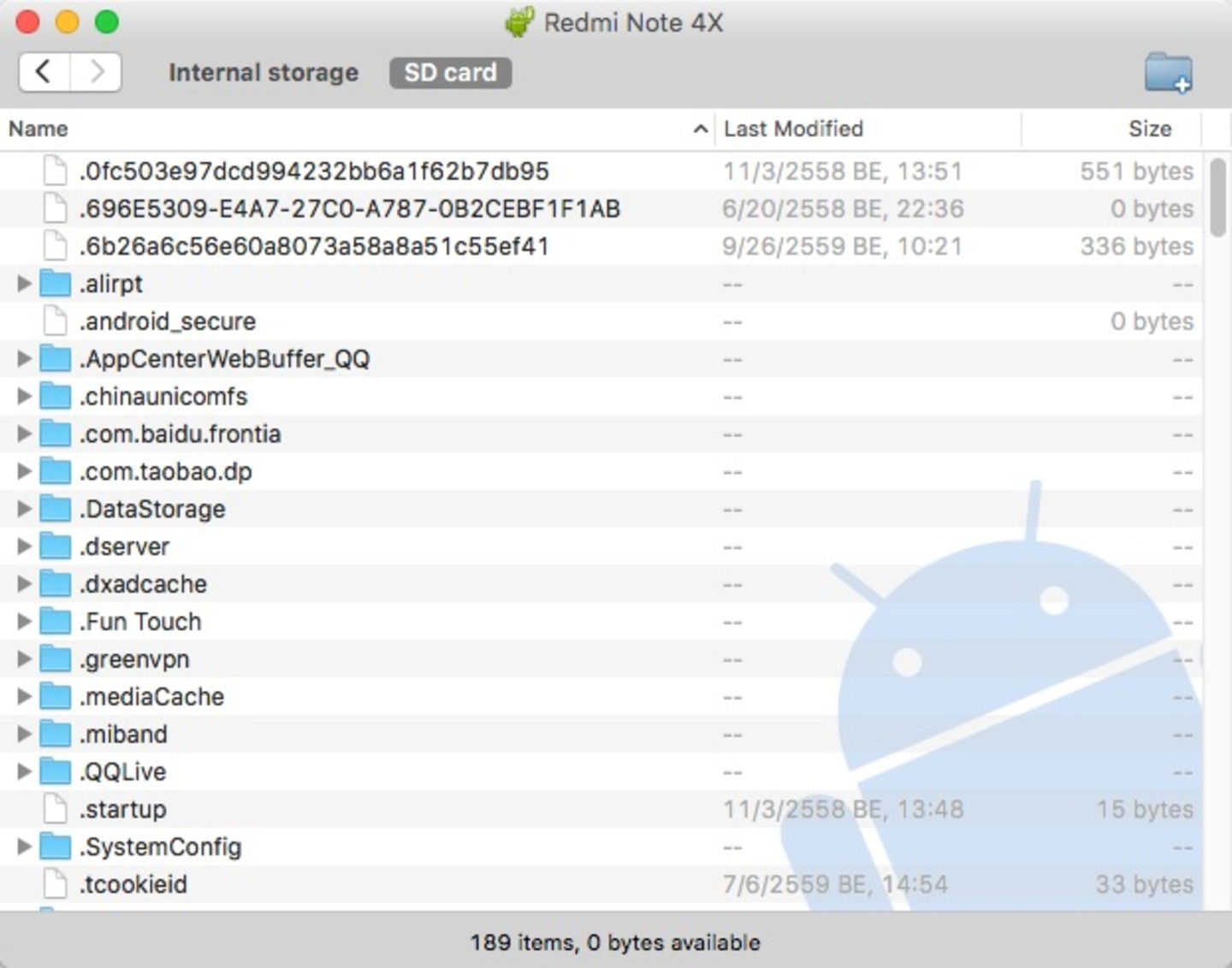Viewport: 1232px width, 968px height.
Task: Expand the .chinaunicomfs disclosure triangle
Action: click(x=24, y=397)
